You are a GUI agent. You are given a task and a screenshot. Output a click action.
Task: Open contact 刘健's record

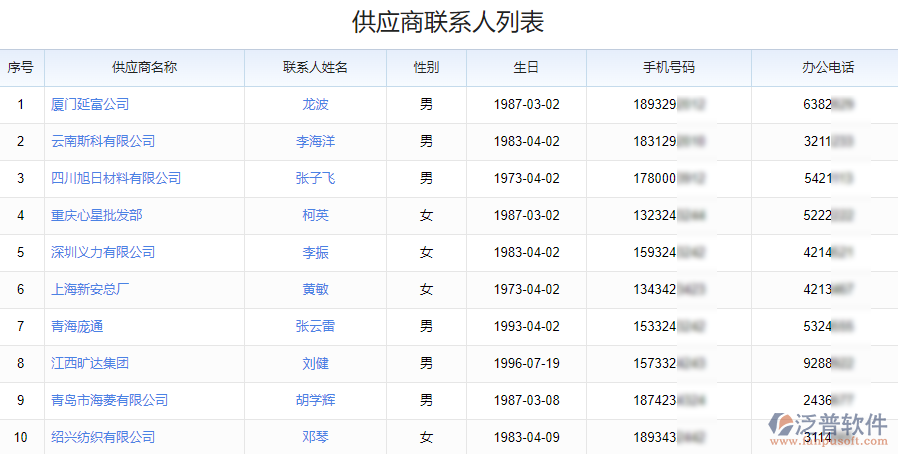click(x=315, y=363)
